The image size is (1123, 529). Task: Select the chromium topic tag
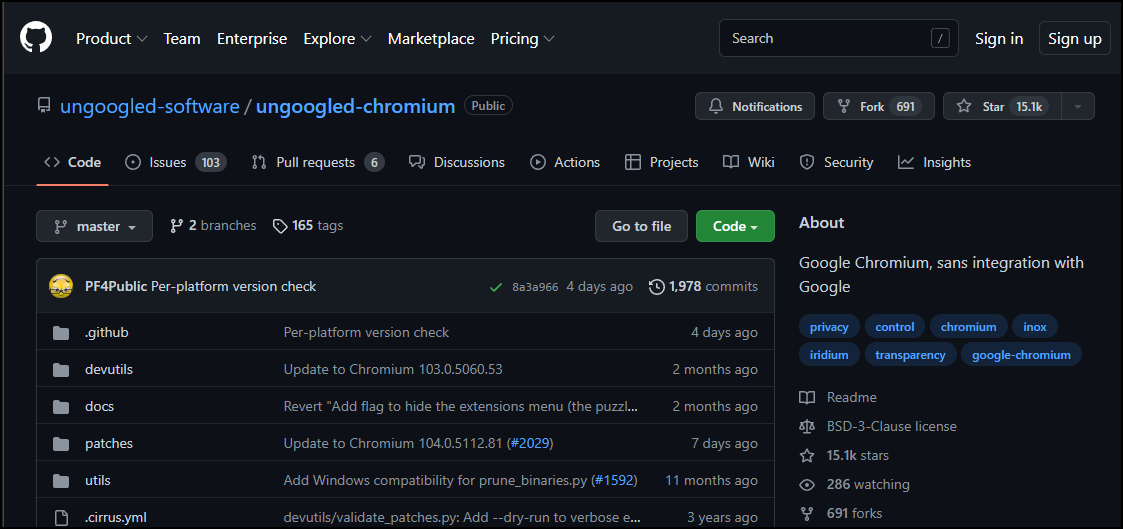(968, 327)
